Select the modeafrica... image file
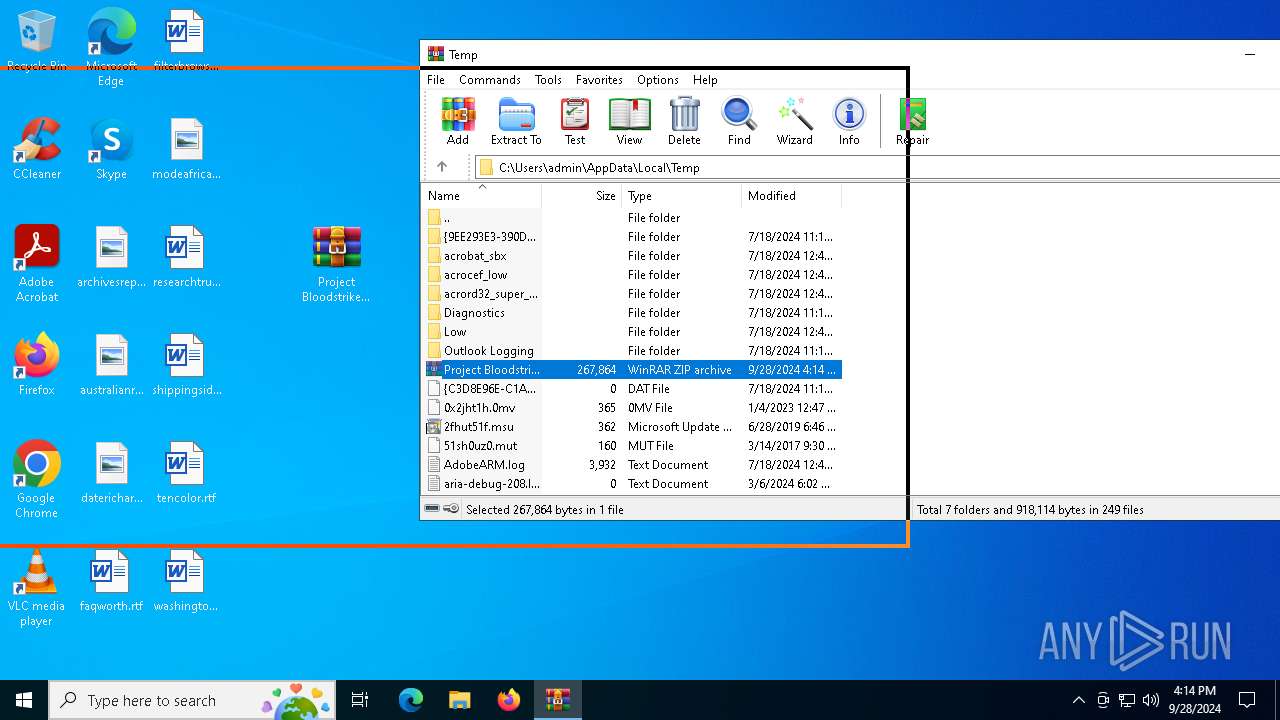Image resolution: width=1280 pixels, height=720 pixels. click(186, 149)
